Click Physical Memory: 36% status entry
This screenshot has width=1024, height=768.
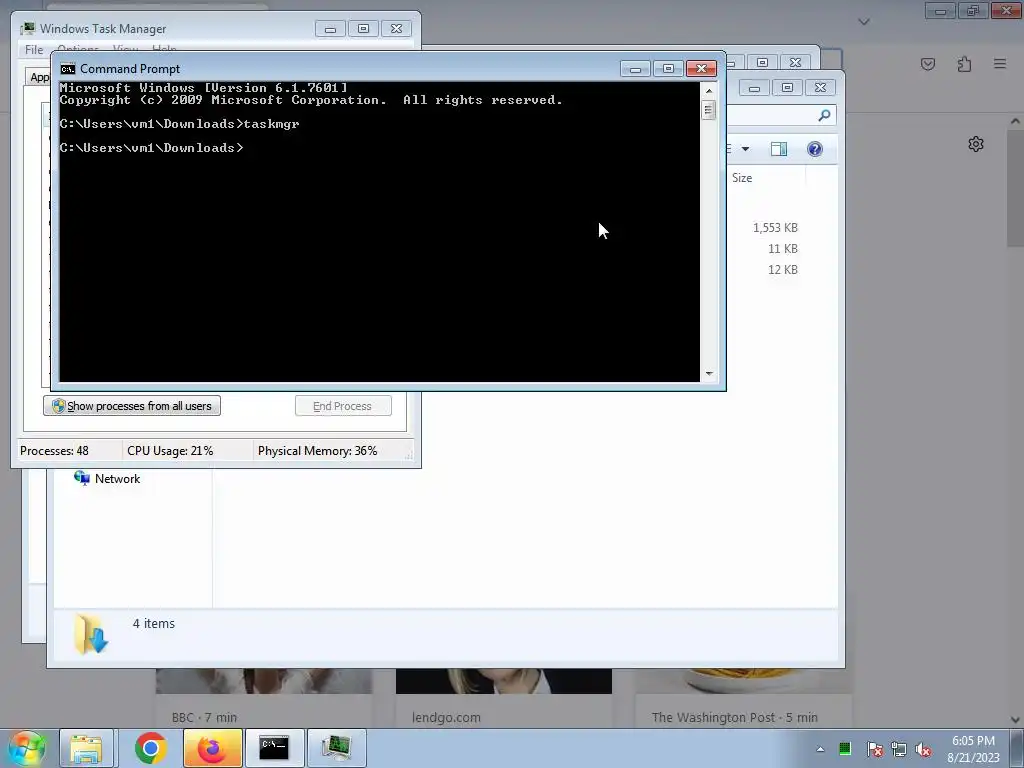tap(317, 451)
